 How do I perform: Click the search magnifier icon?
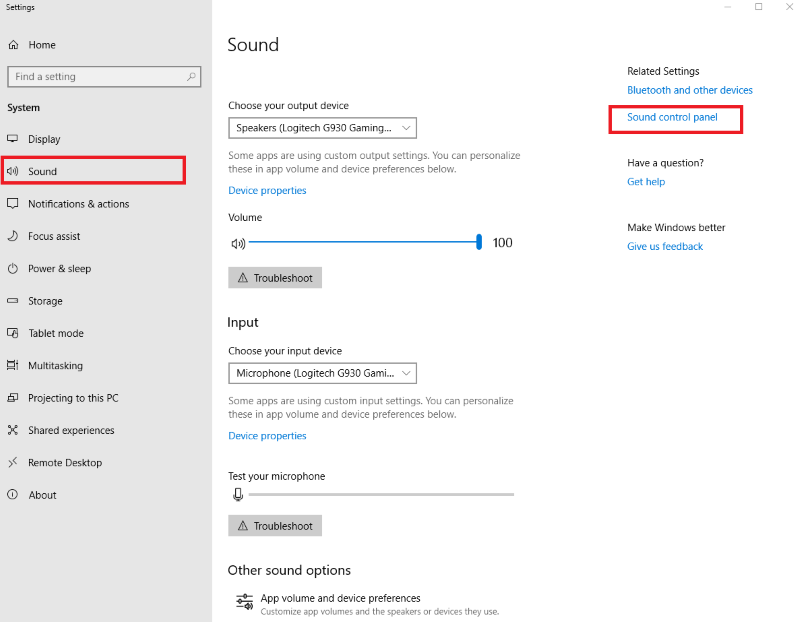pos(191,77)
